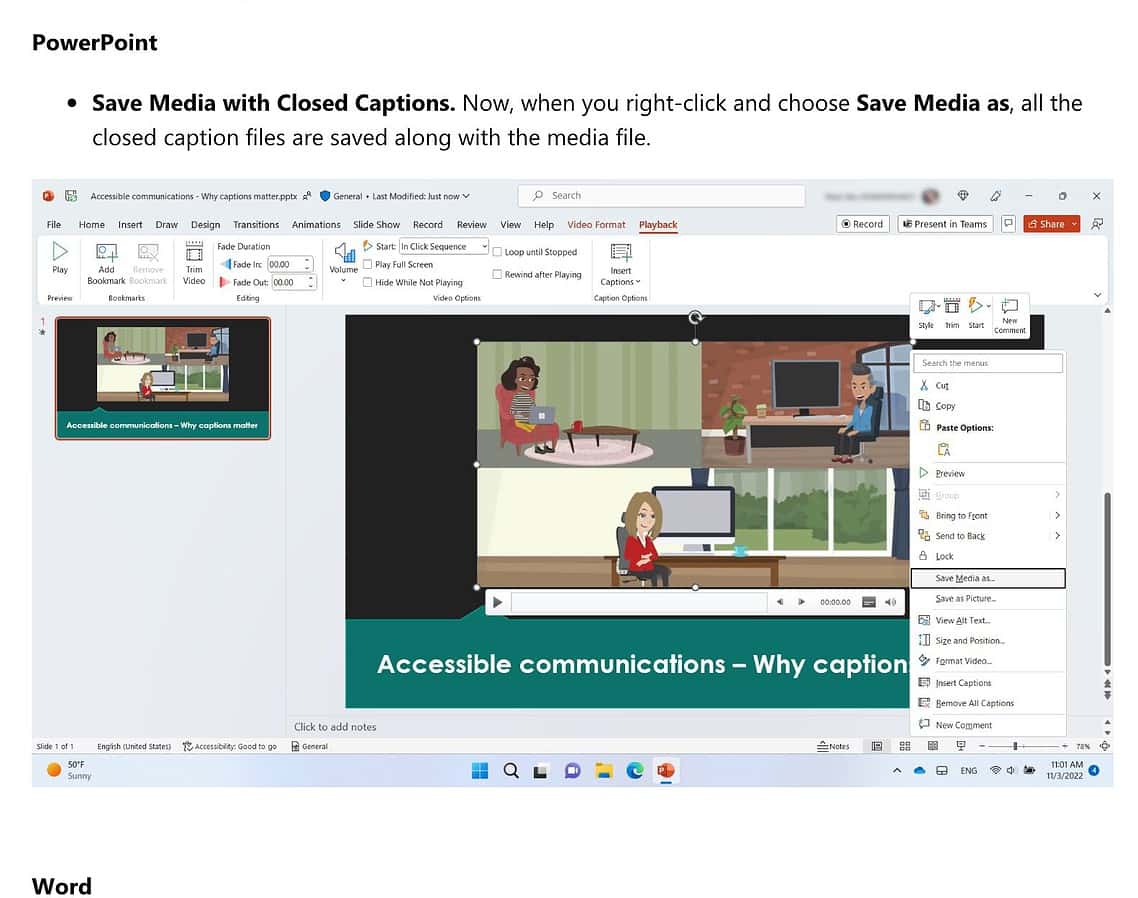
Task: Switch to the Playback ribbon tab
Action: (658, 224)
